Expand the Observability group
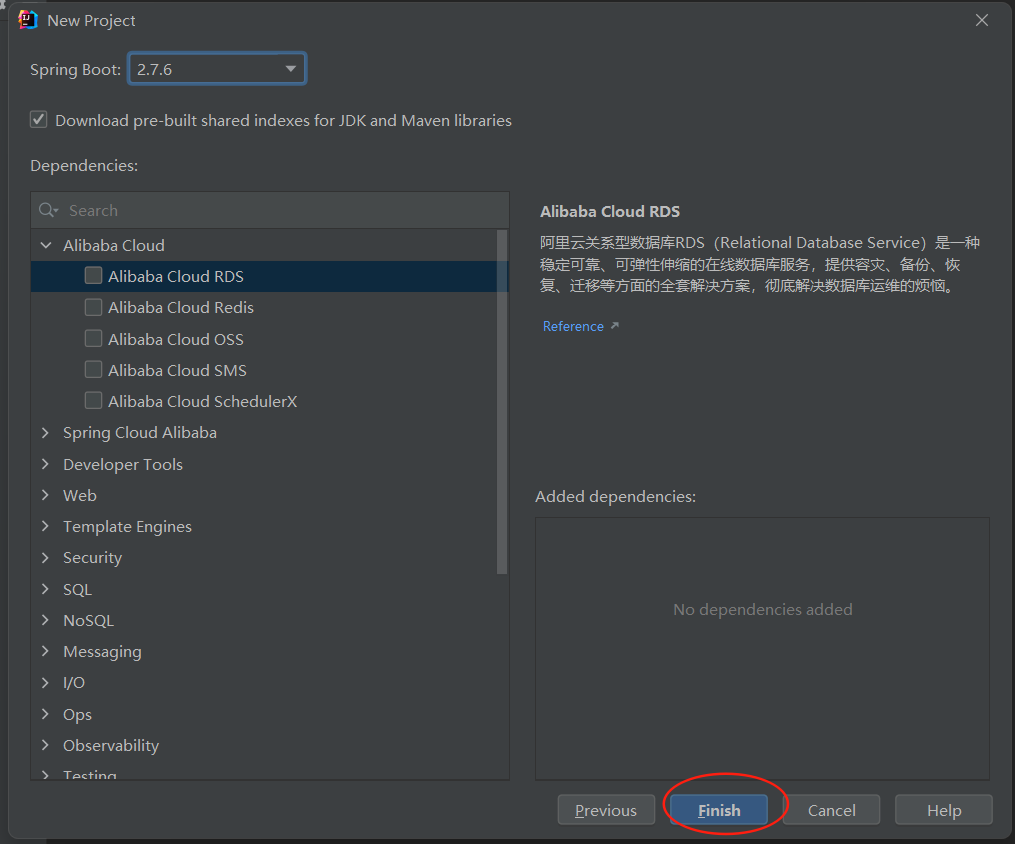This screenshot has height=844, width=1015. (x=45, y=745)
